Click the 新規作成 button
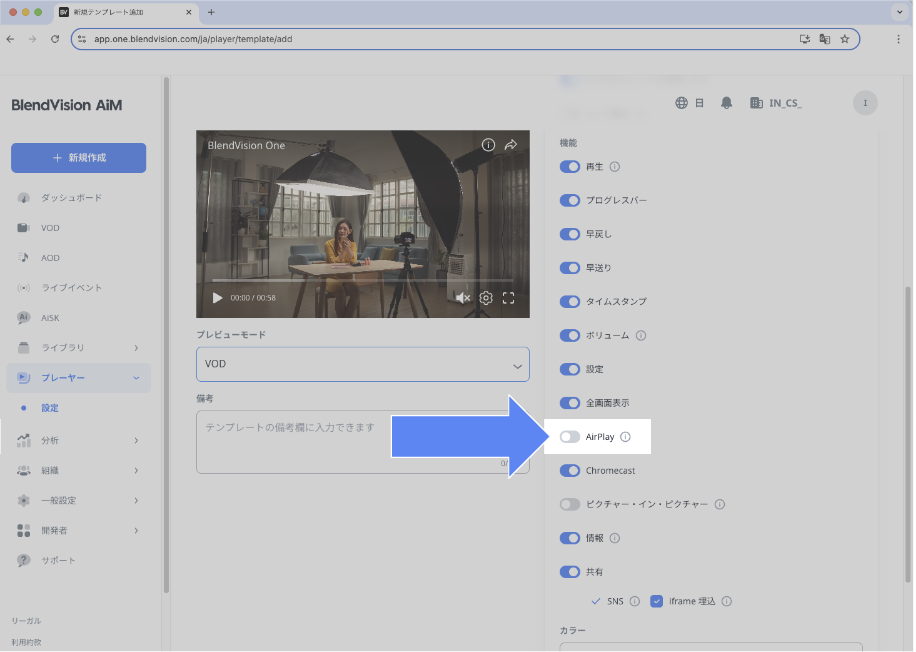The height and width of the screenshot is (652, 916). (x=78, y=158)
